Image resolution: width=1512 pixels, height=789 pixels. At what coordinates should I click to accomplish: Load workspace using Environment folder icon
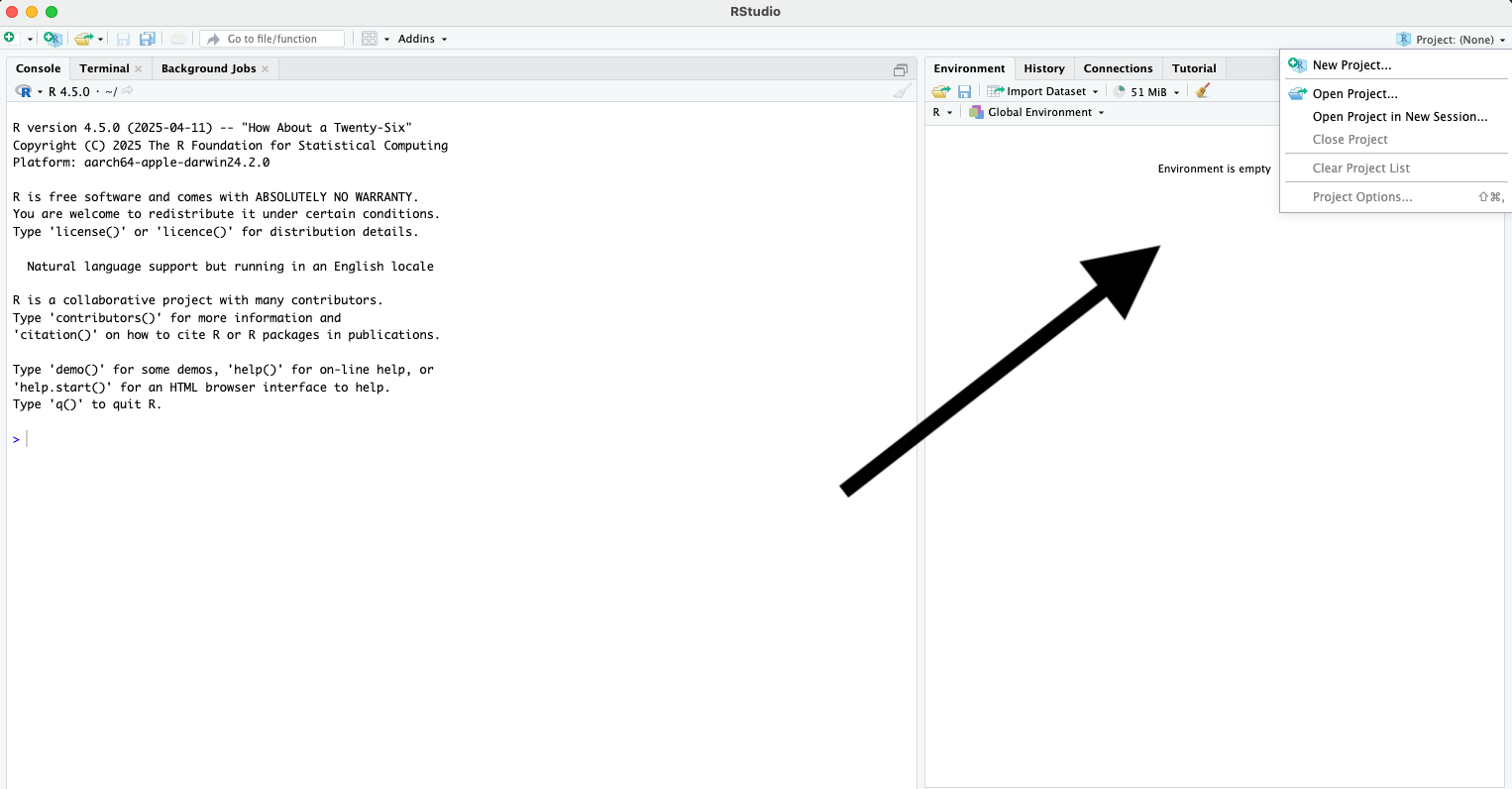[940, 91]
